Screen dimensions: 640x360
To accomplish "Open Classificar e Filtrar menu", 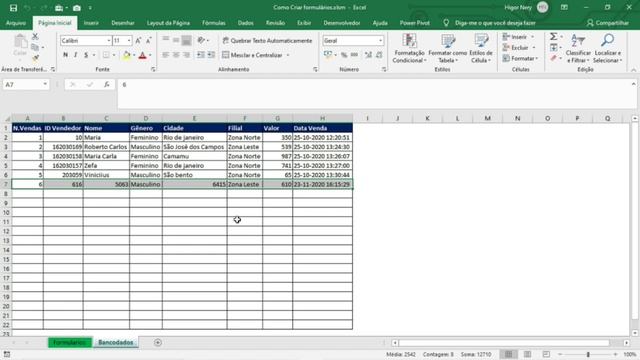I will pos(578,49).
